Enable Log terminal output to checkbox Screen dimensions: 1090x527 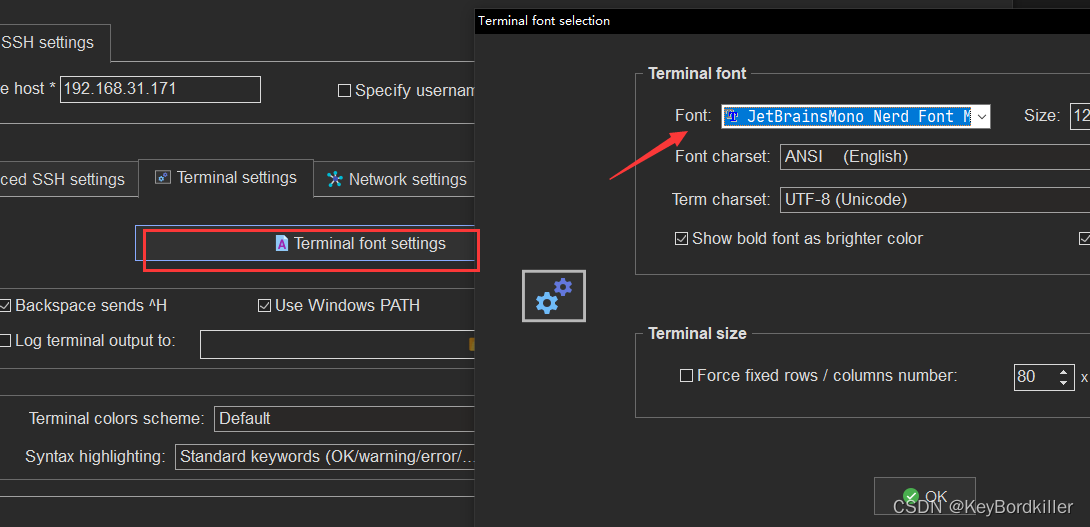[x=6, y=341]
